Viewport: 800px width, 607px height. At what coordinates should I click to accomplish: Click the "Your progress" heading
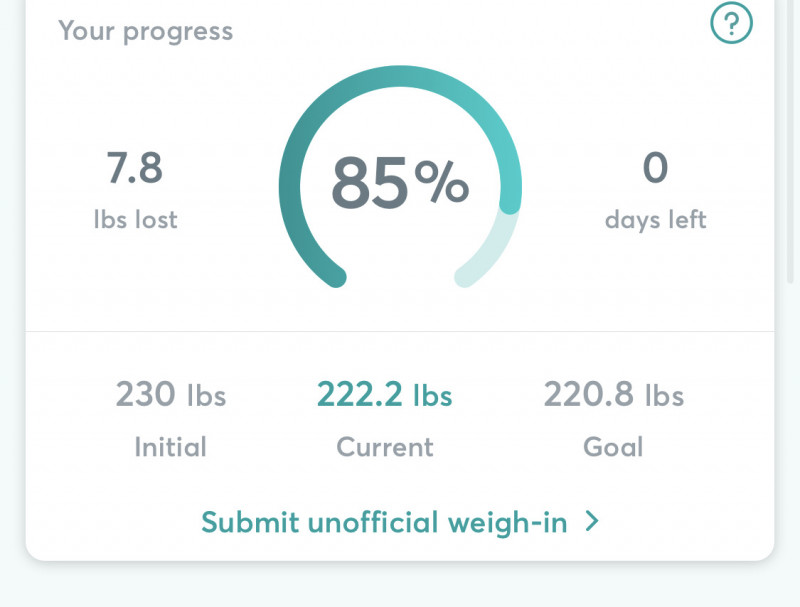[x=146, y=30]
